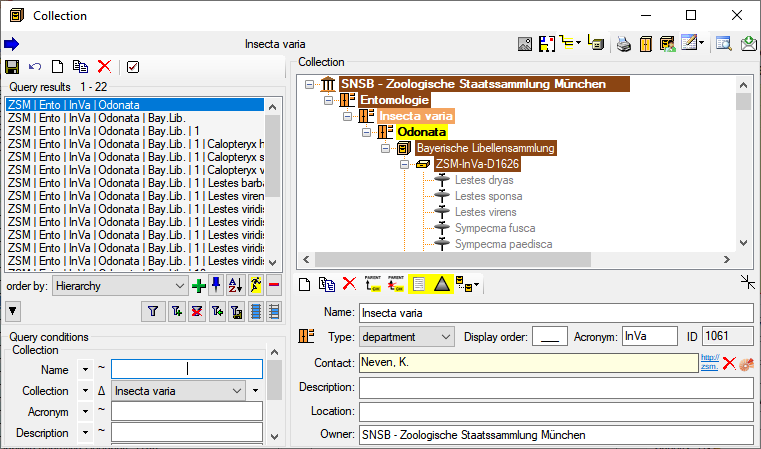
Task: Click into the Name query condition field
Action: [187, 369]
